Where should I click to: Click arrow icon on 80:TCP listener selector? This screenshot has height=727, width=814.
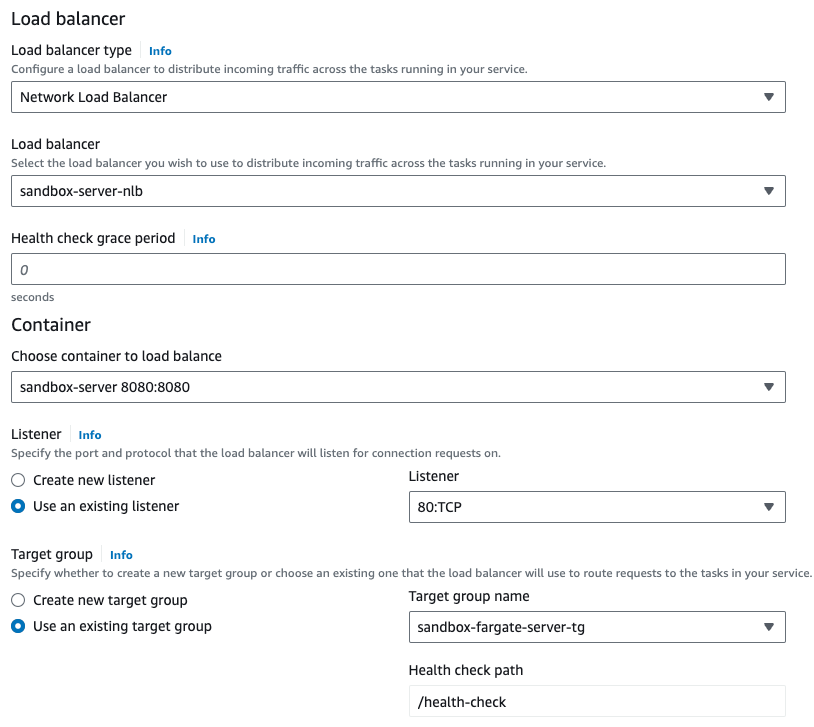[x=768, y=507]
